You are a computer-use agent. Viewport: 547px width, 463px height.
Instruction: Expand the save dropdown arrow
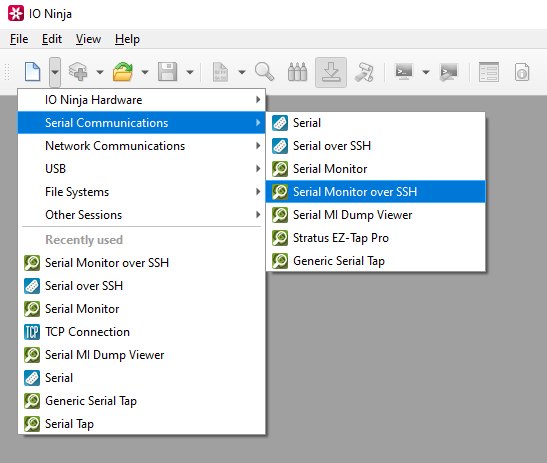190,72
